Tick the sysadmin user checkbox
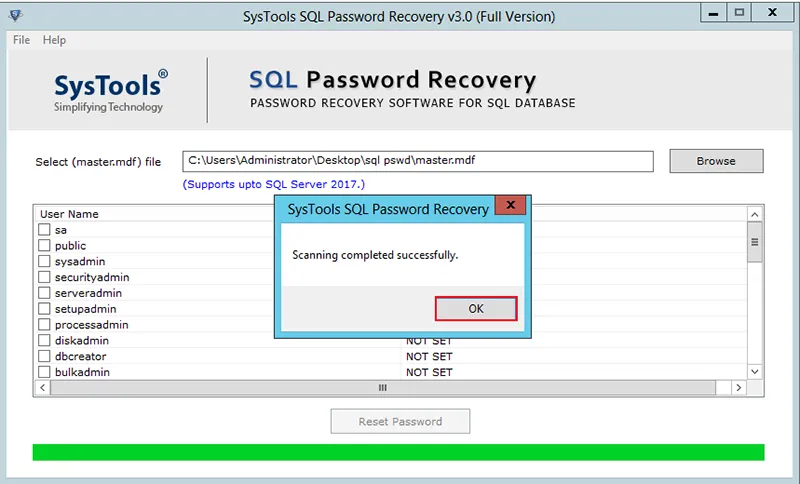Image resolution: width=800 pixels, height=484 pixels. tap(44, 262)
